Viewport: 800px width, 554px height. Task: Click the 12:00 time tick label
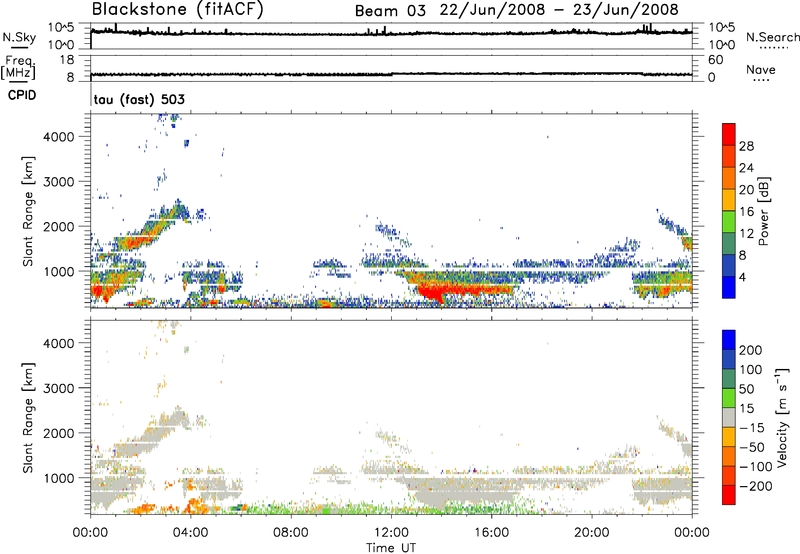(391, 533)
